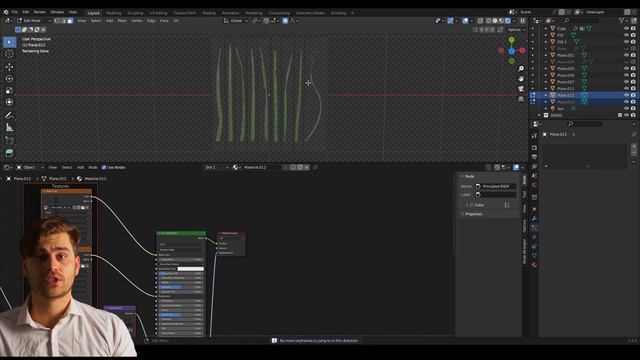Toggle snapping magnet in viewport header
This screenshot has height=360, width=640.
pyautogui.click(x=266, y=21)
